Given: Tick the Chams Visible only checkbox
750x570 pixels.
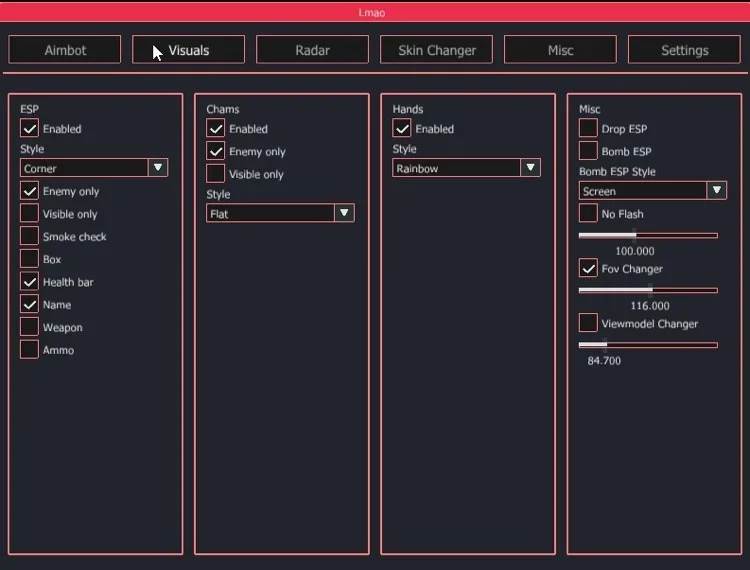Looking at the screenshot, I should (216, 174).
